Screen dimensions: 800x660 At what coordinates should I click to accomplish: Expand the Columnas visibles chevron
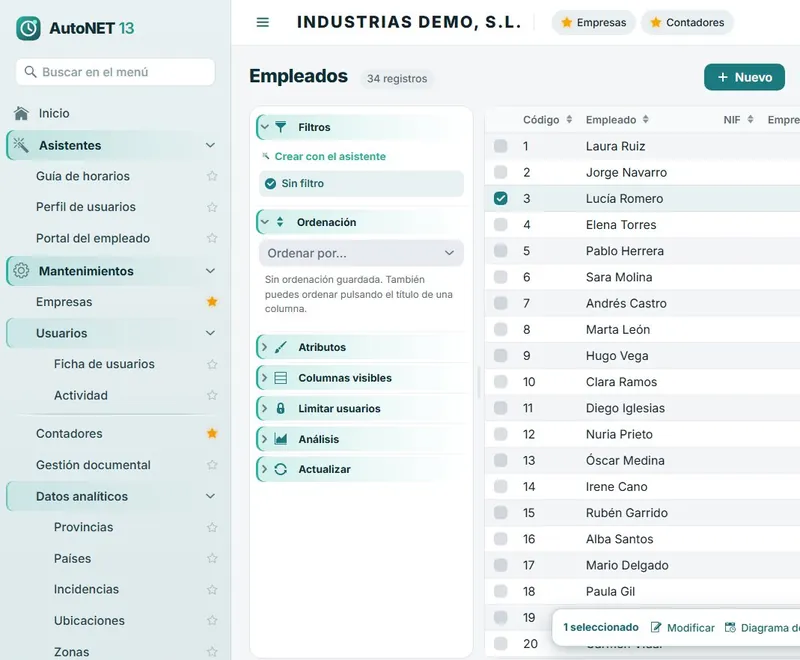tap(264, 378)
